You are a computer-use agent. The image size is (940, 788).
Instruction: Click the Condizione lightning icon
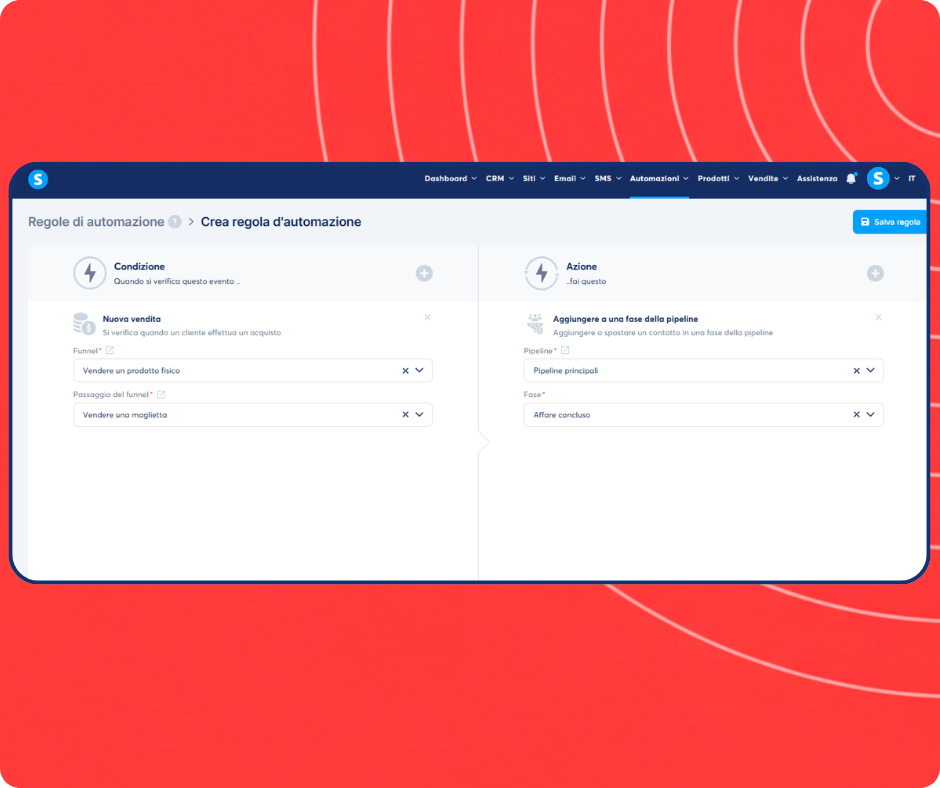pos(90,273)
